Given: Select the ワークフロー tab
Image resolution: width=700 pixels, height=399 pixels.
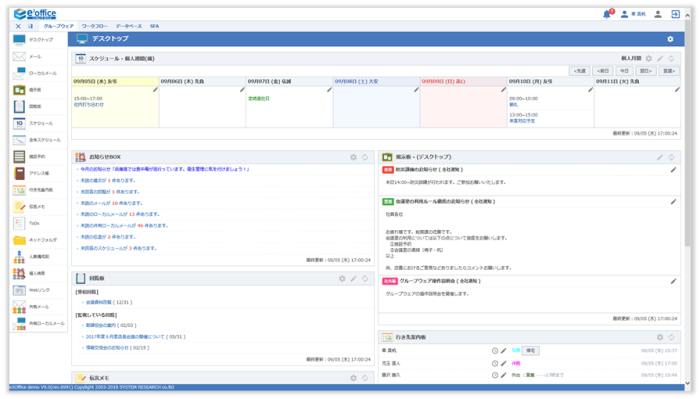Looking at the screenshot, I should click(94, 26).
